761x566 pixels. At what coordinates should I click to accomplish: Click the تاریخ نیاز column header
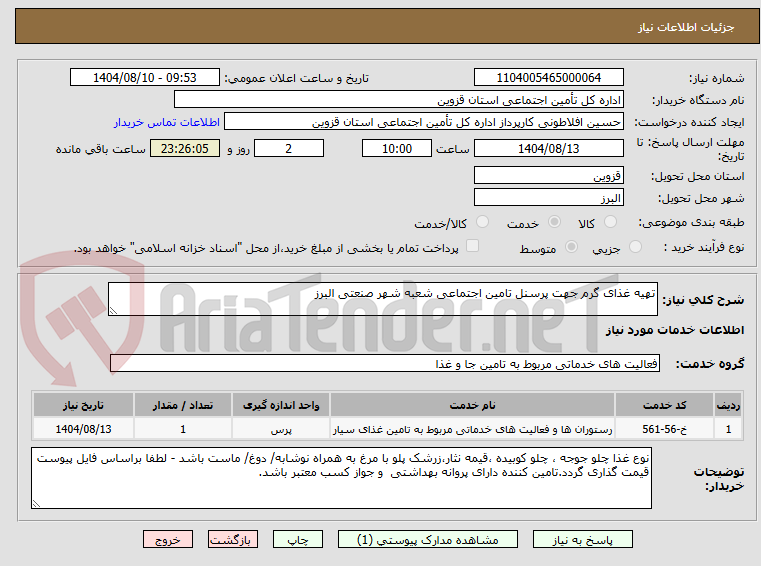click(83, 405)
